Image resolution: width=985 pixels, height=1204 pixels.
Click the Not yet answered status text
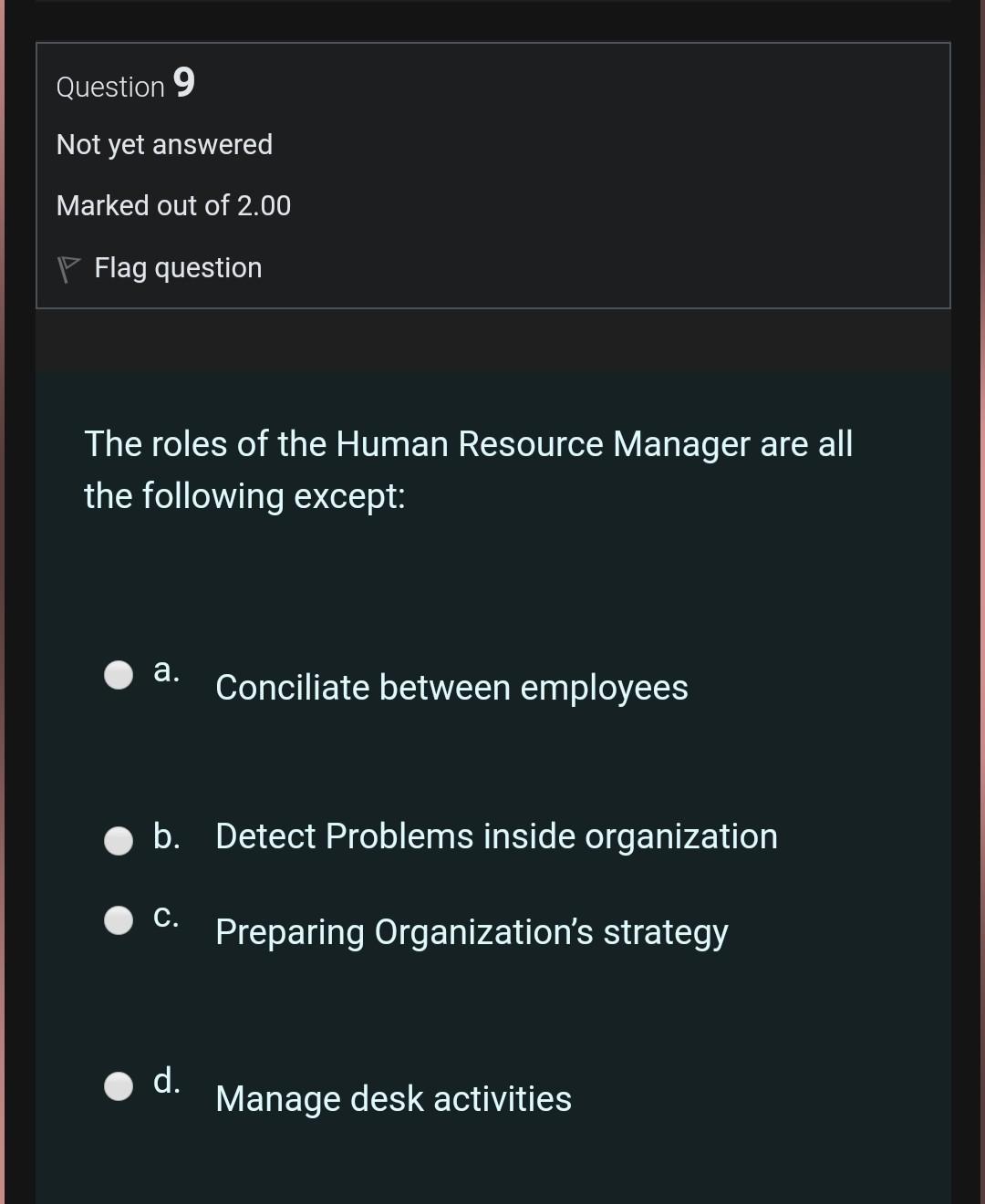tap(164, 143)
